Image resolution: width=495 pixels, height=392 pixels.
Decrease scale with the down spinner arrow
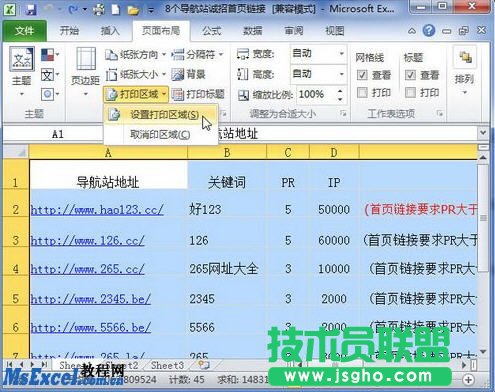(x=340, y=99)
